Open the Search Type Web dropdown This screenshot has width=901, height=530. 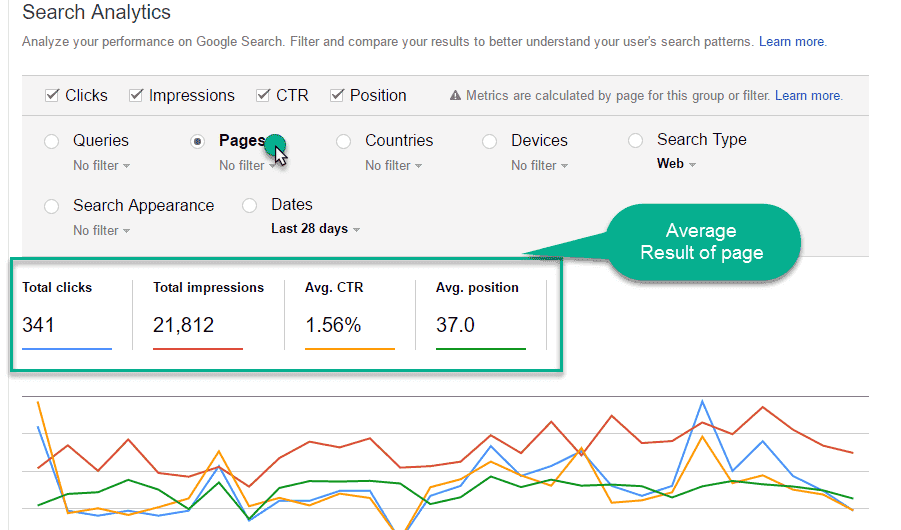[x=676, y=164]
